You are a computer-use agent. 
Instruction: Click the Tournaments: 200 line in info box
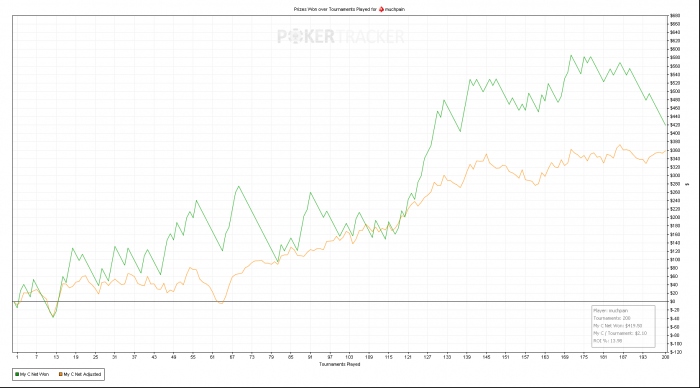click(612, 318)
